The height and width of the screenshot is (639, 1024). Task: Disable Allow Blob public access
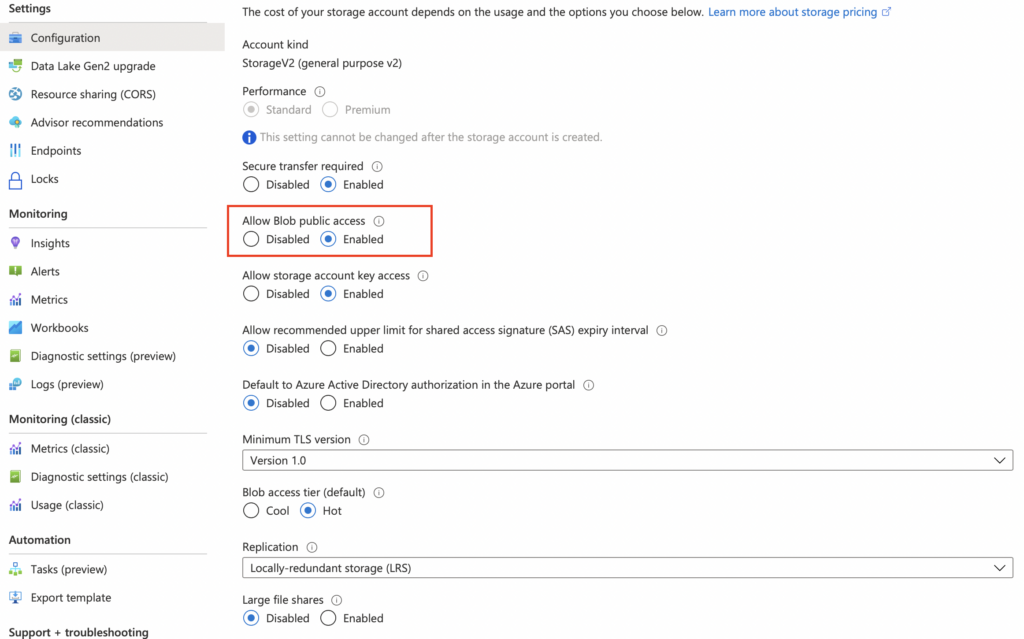pyautogui.click(x=251, y=239)
